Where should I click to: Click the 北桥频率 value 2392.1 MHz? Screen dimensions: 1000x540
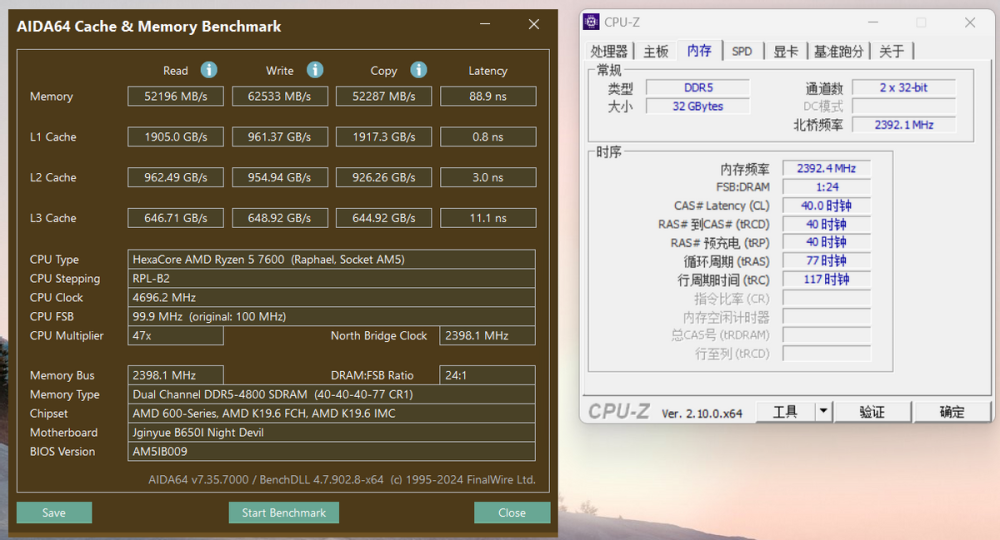click(x=904, y=125)
